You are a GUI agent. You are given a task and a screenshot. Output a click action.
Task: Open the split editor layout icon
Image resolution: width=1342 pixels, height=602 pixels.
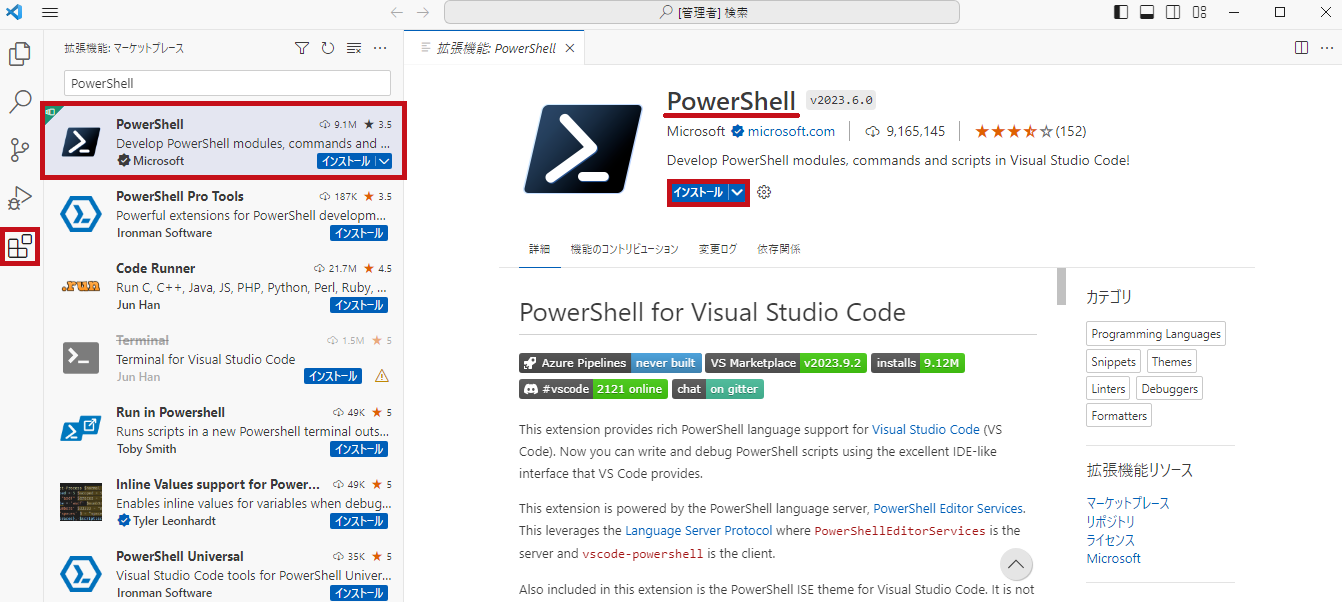1301,47
